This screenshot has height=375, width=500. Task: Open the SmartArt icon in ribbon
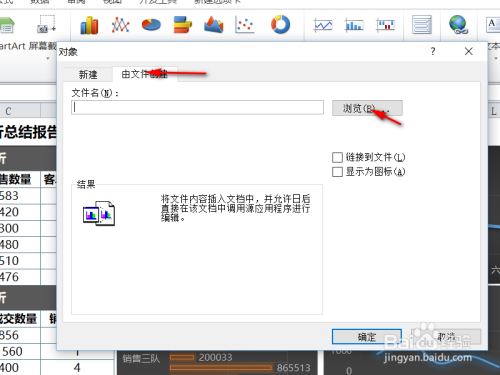(x=7, y=25)
